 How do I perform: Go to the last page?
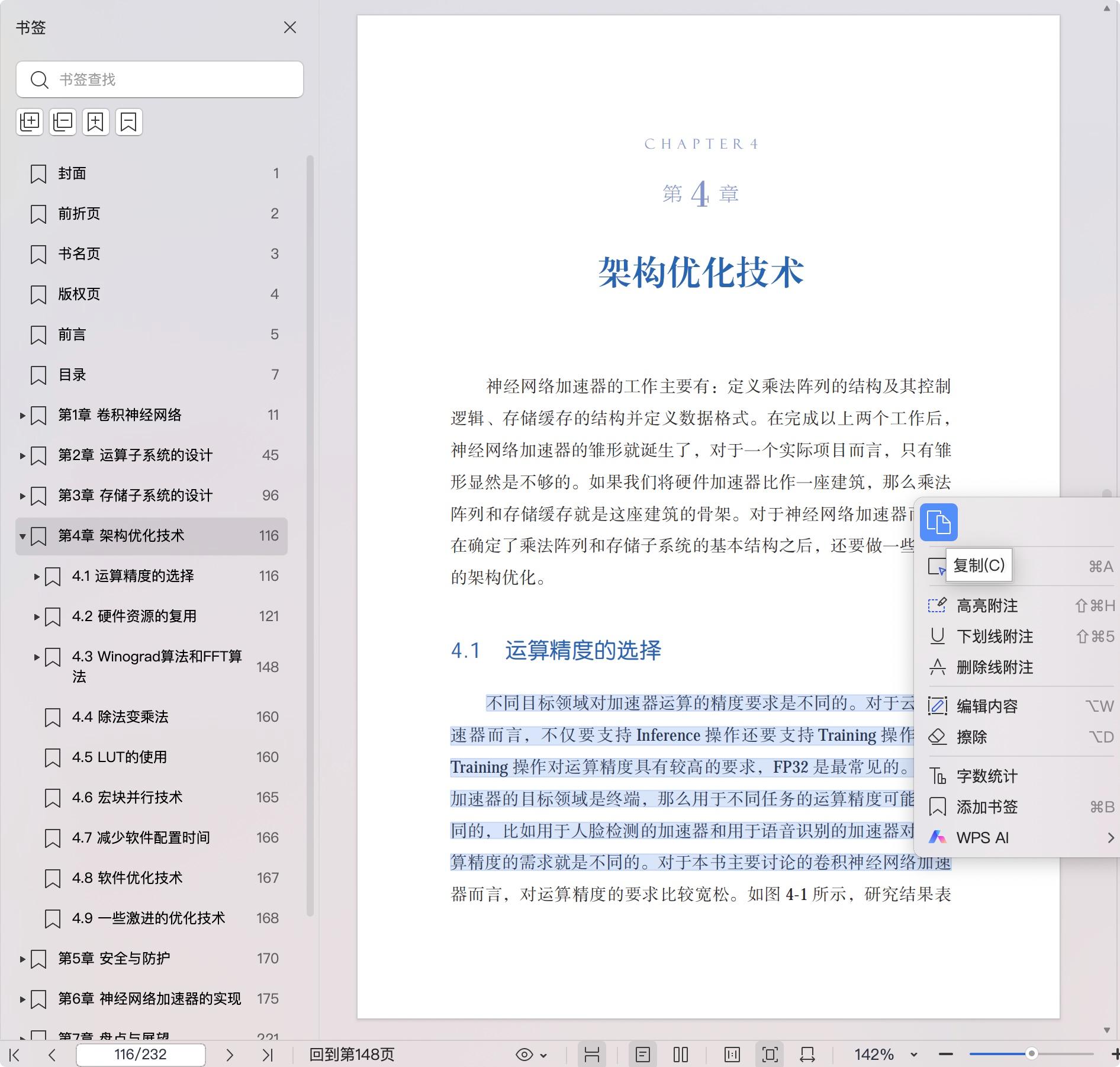pyautogui.click(x=268, y=1055)
